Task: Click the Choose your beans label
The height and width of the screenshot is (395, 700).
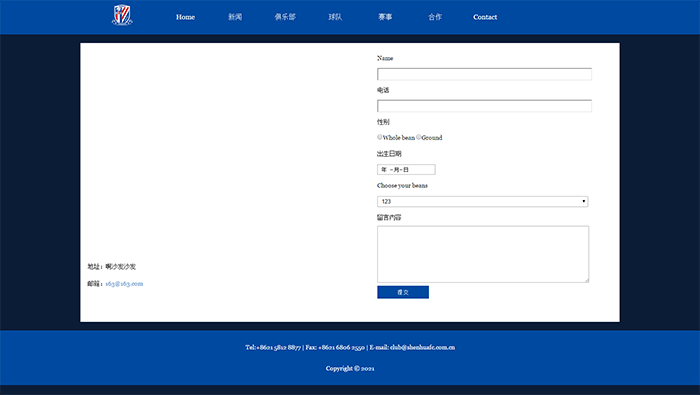Action: point(402,186)
